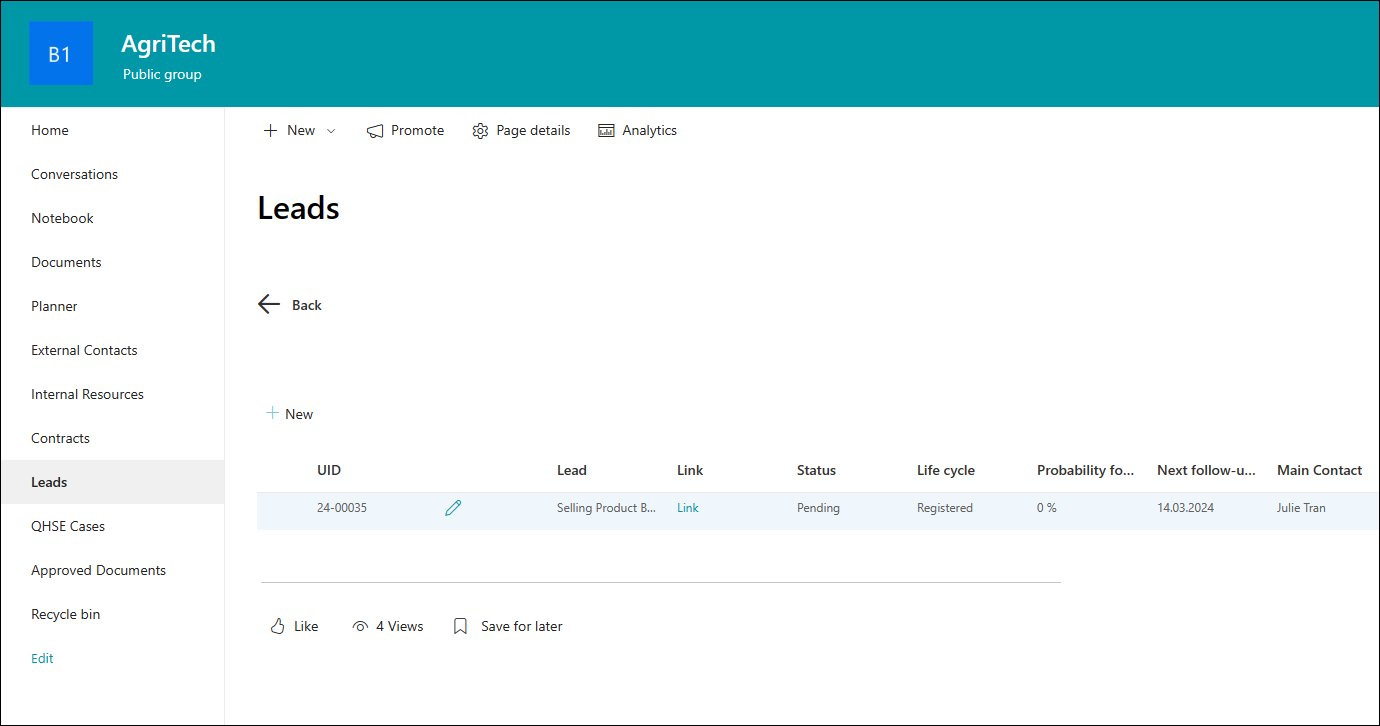Click the UID column header

(329, 470)
